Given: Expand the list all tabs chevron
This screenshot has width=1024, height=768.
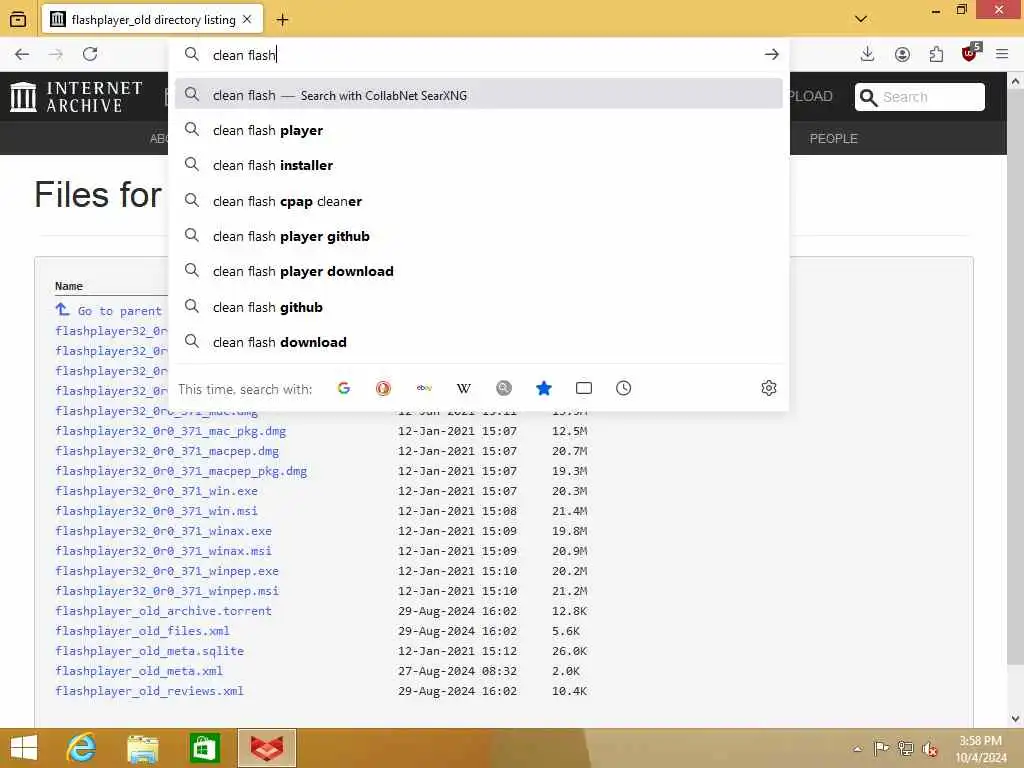Looking at the screenshot, I should pos(861,19).
